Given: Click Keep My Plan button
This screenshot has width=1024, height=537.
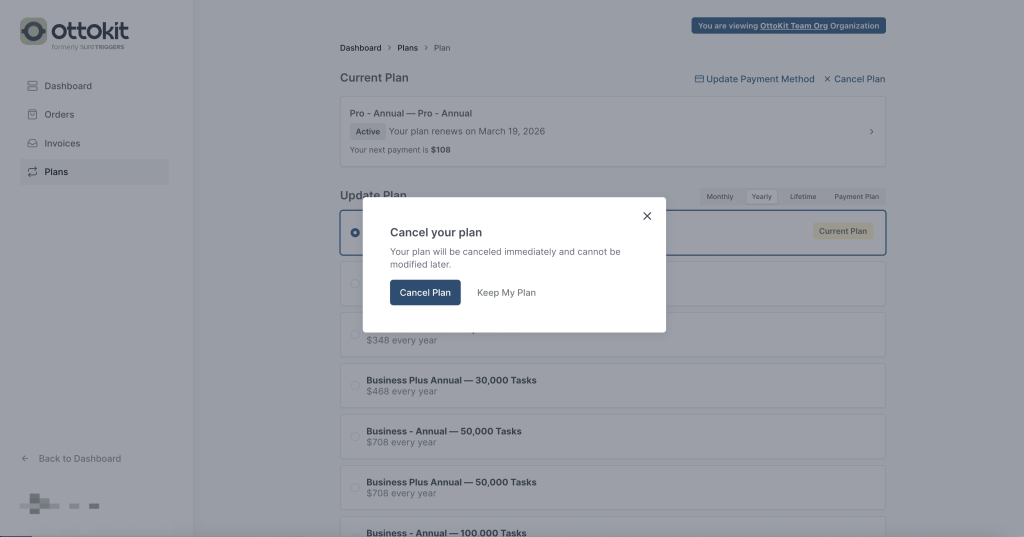Looking at the screenshot, I should [506, 293].
